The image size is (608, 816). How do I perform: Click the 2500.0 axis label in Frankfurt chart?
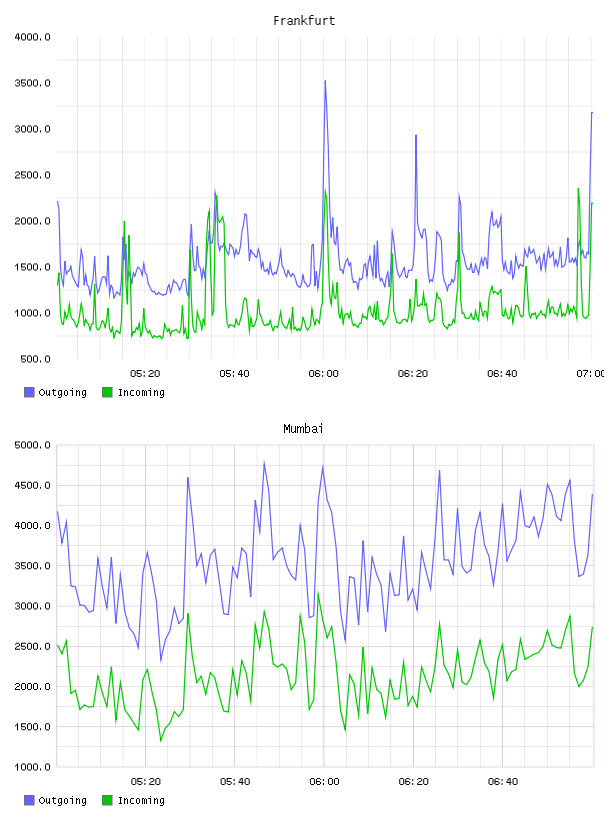(x=32, y=175)
